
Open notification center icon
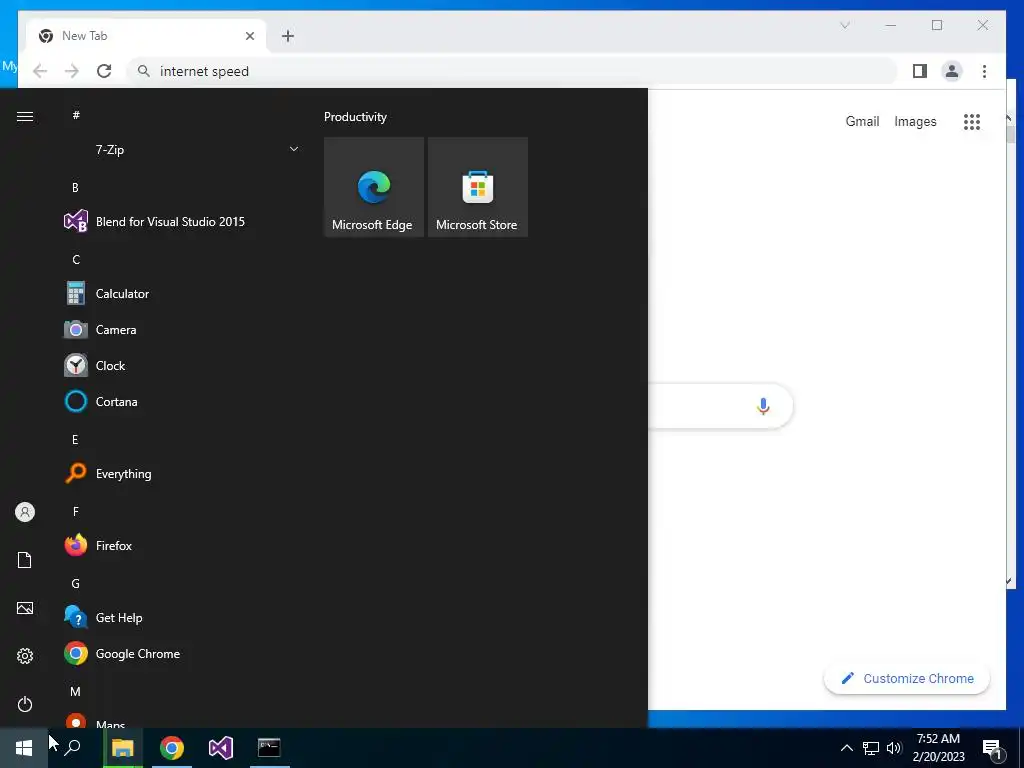point(993,748)
